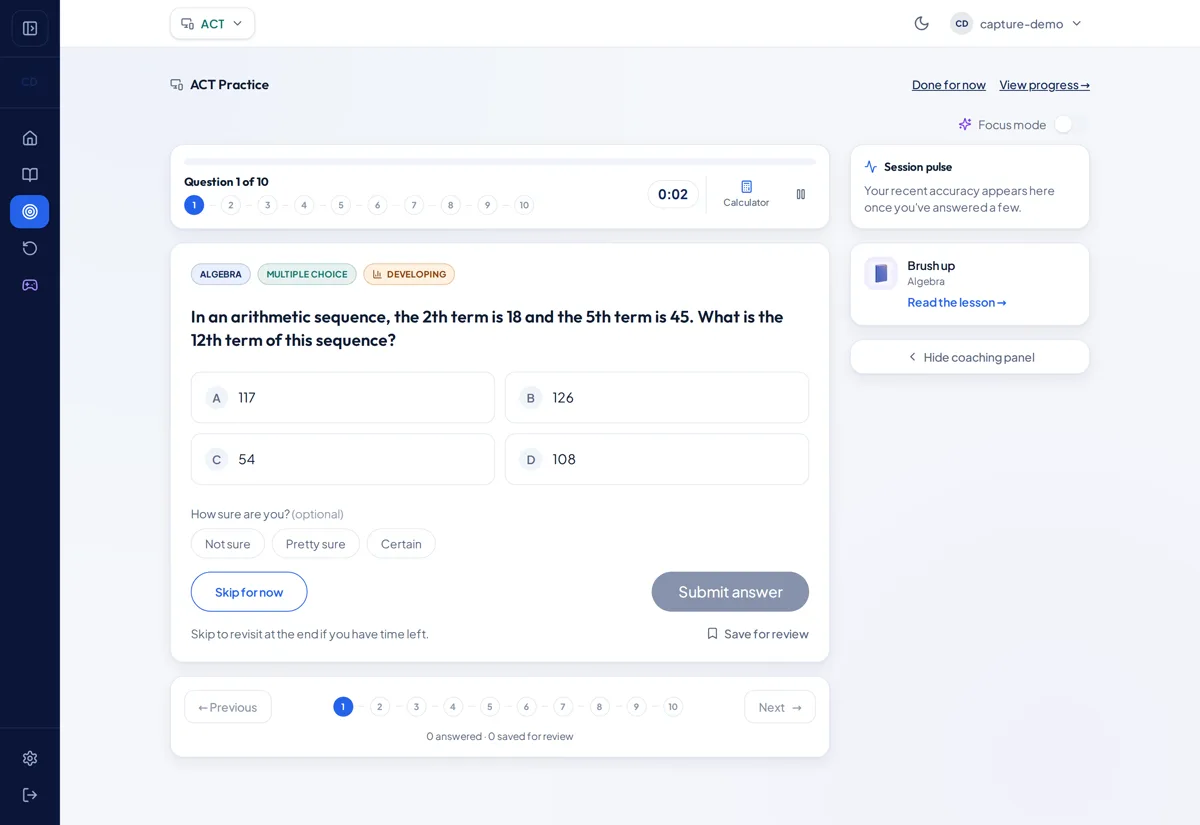Jump to question 3 in the top tracker
Image resolution: width=1200 pixels, height=825 pixels.
click(267, 205)
